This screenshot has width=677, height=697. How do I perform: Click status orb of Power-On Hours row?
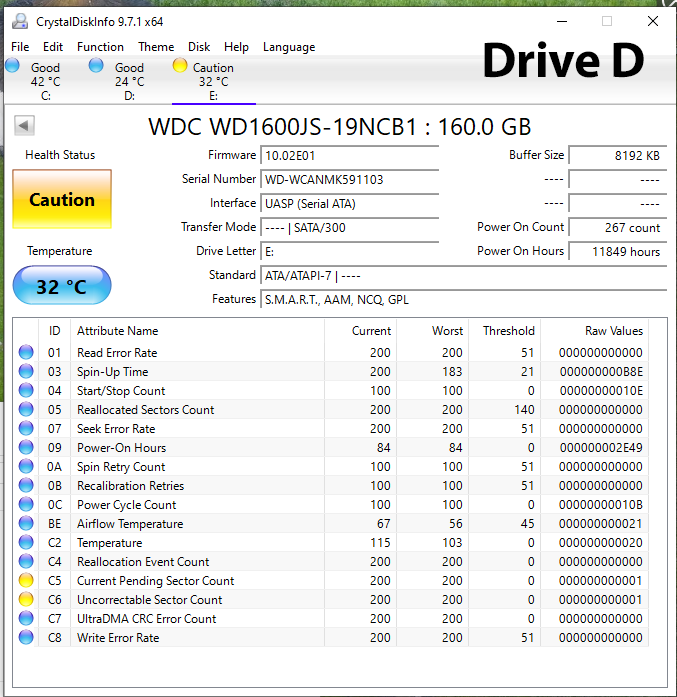(x=26, y=447)
